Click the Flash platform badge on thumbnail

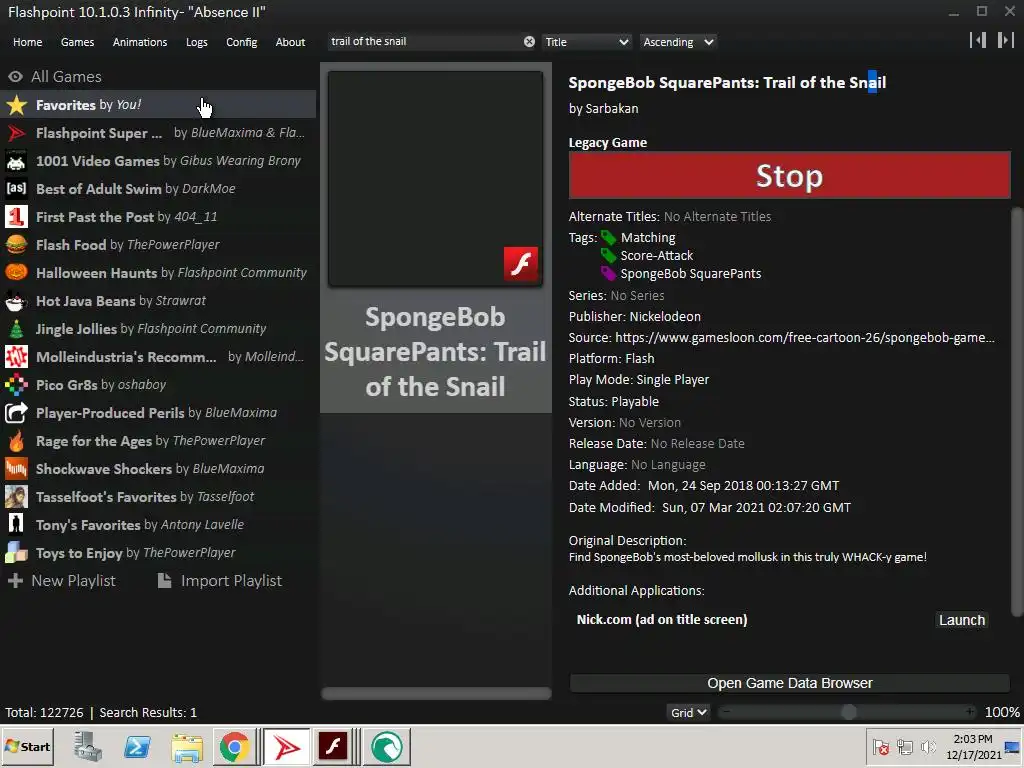point(520,264)
